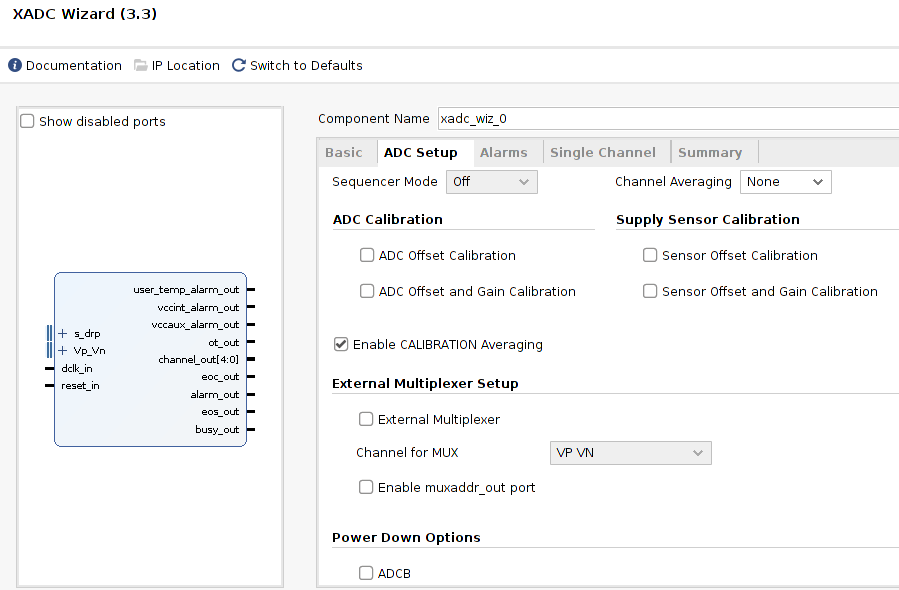Click the s_drp interface label
Screen dimensions: 899x590
pyautogui.click(x=87, y=334)
